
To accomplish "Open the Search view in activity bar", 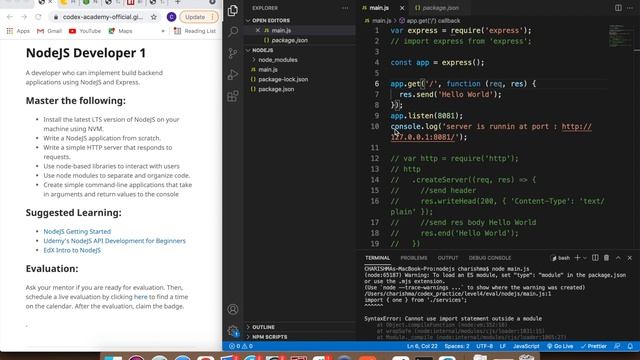I will point(233,31).
